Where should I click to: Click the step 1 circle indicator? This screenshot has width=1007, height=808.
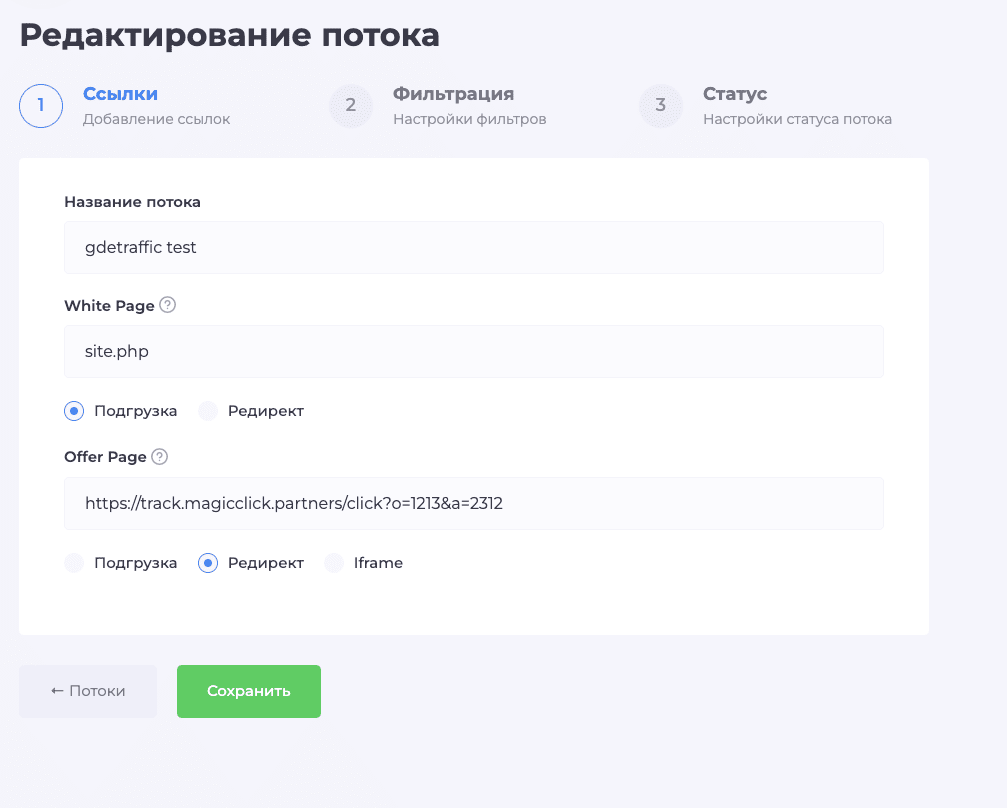[x=40, y=107]
